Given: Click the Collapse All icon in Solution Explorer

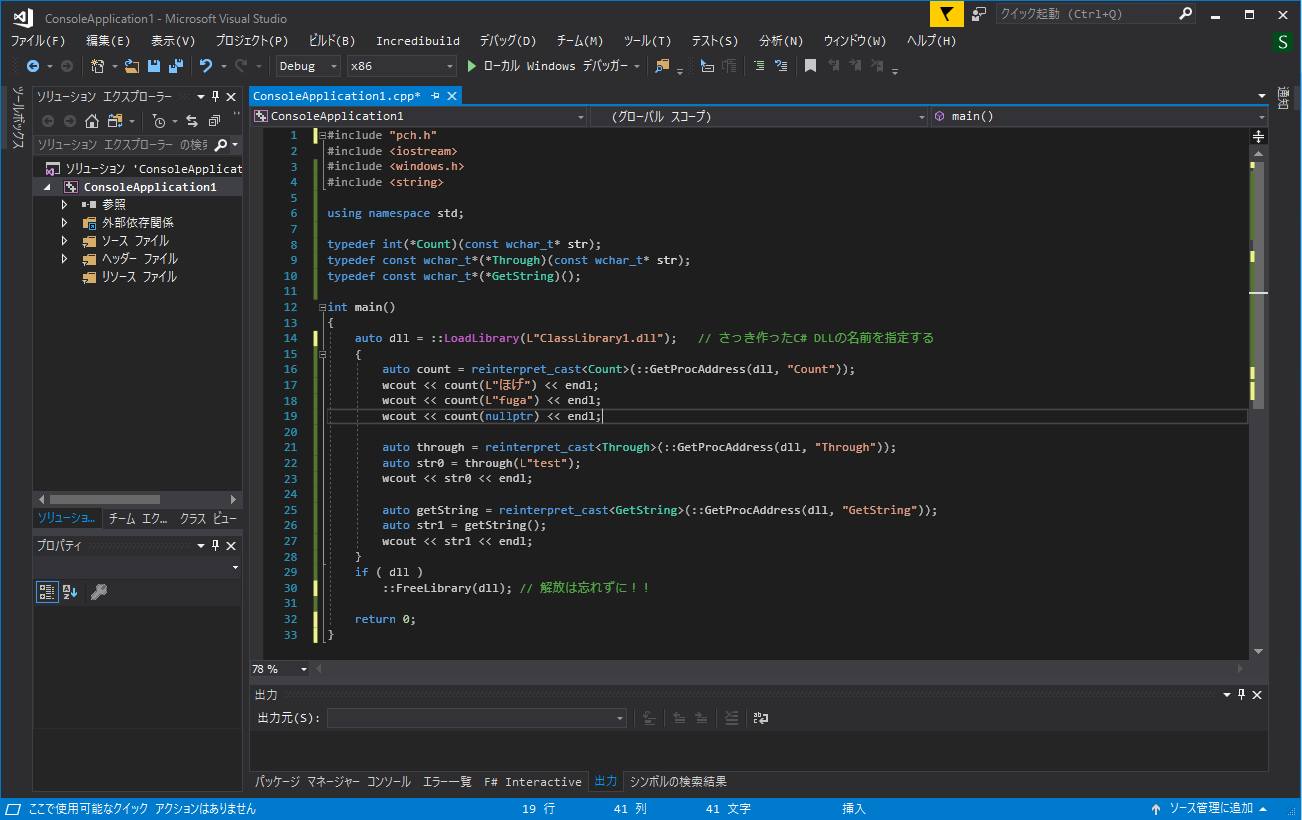Looking at the screenshot, I should (216, 119).
